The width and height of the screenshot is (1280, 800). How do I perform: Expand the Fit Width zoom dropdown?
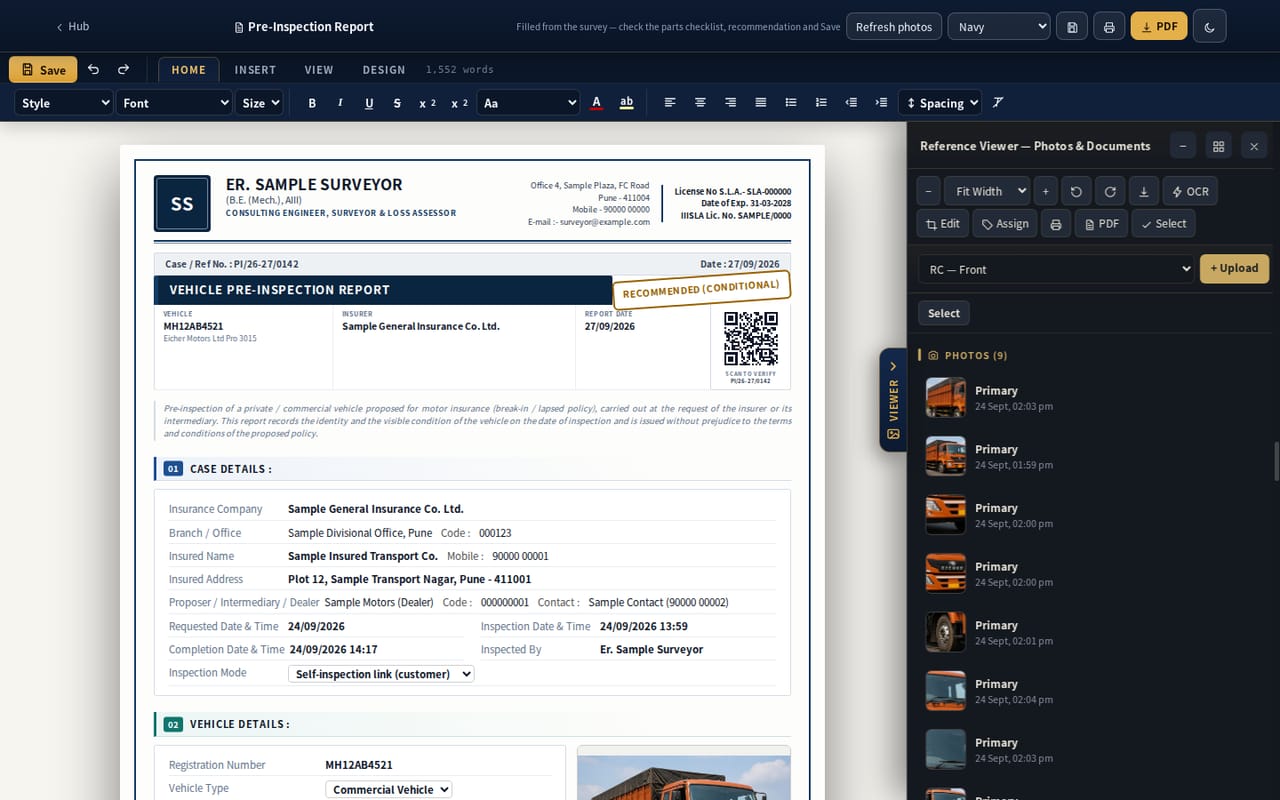pyautogui.click(x=987, y=191)
